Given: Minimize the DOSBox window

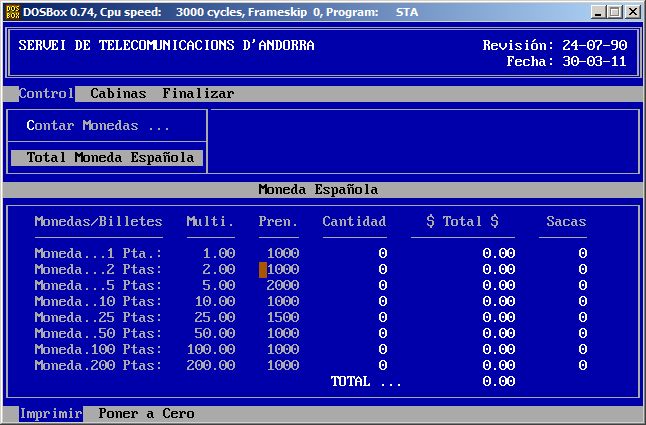Looking at the screenshot, I should click(598, 11).
